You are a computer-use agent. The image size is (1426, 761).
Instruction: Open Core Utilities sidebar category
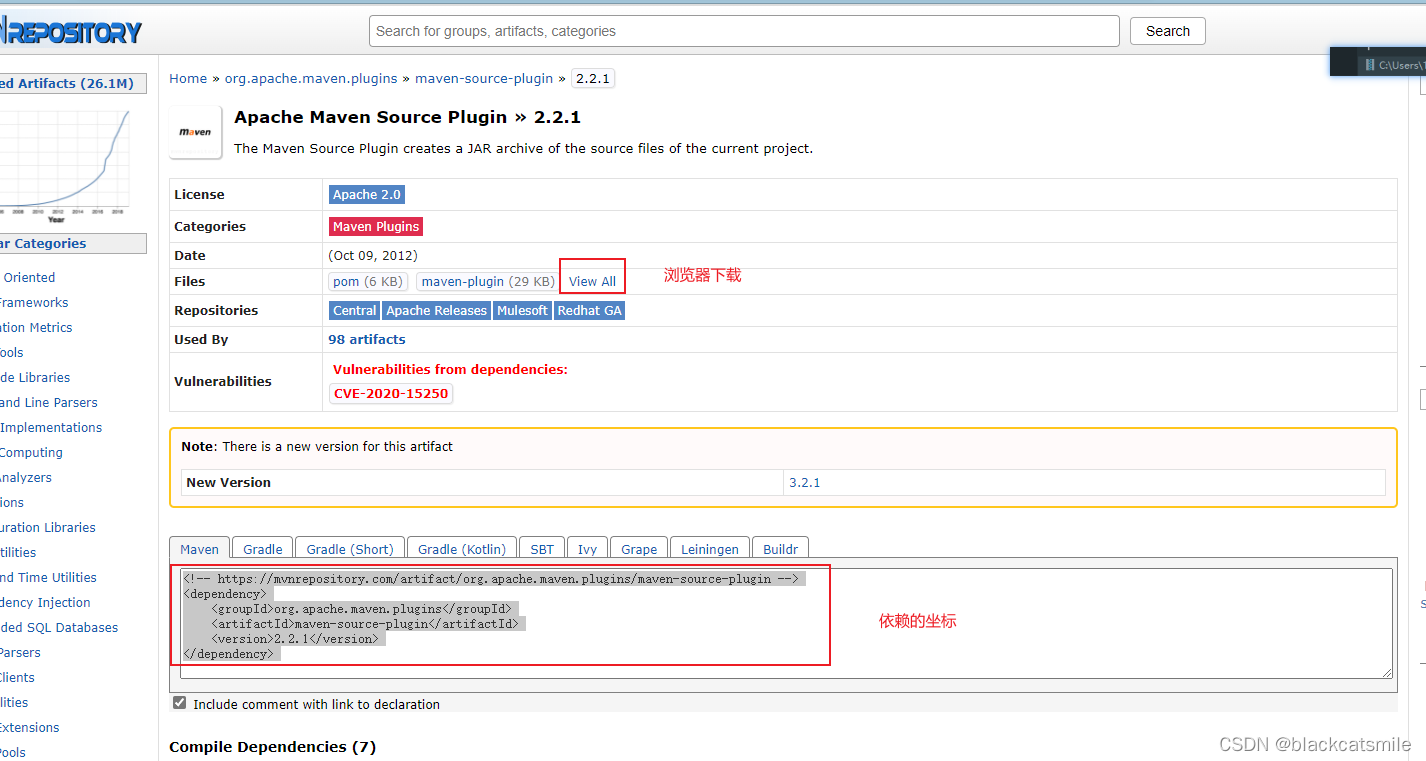pos(18,552)
